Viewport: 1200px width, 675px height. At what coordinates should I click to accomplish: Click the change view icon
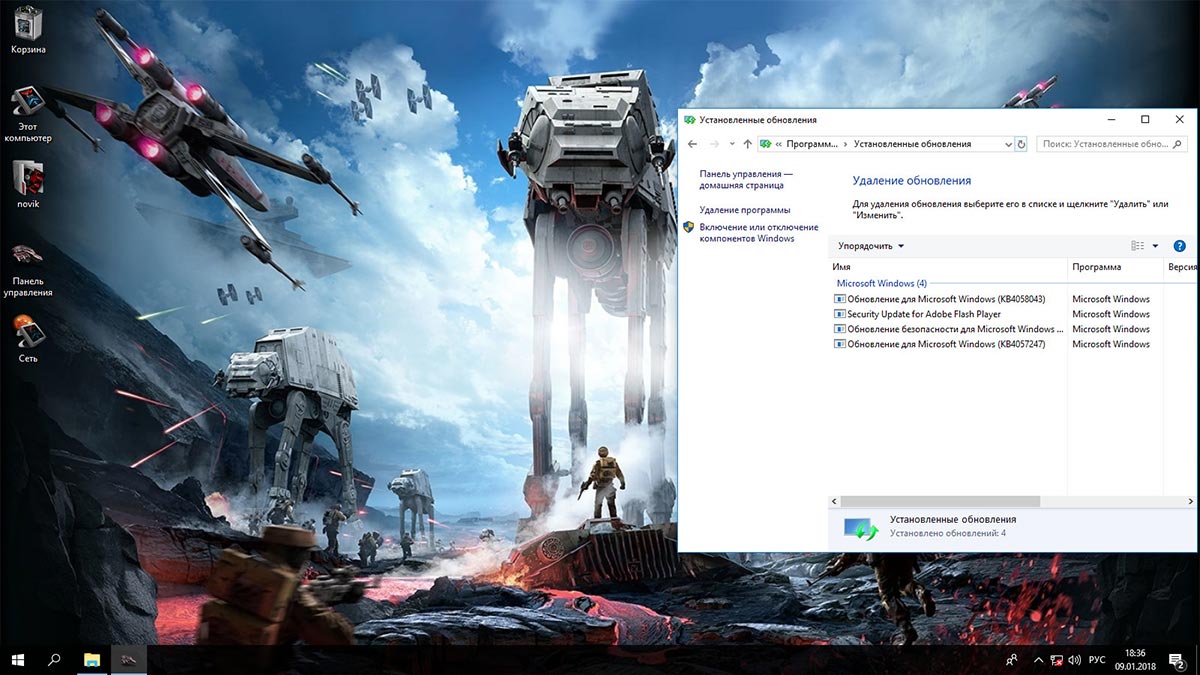click(1137, 246)
